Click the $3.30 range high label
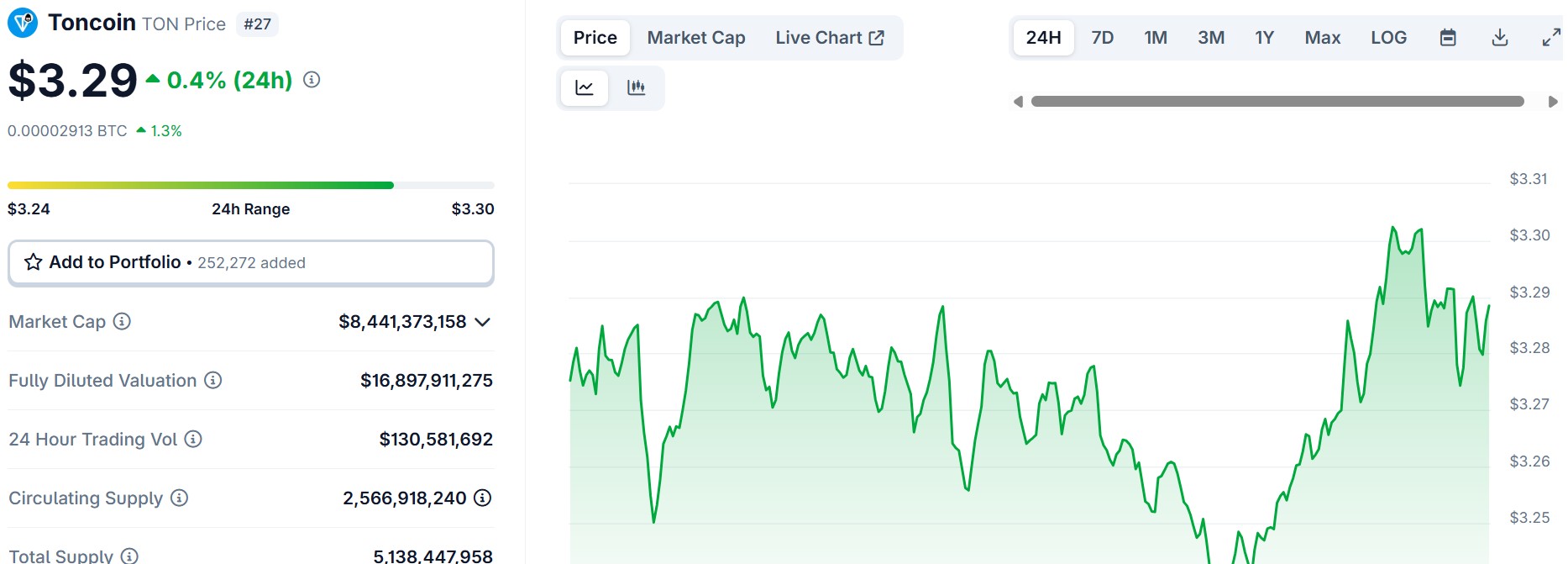The height and width of the screenshot is (564, 1568). point(473,209)
